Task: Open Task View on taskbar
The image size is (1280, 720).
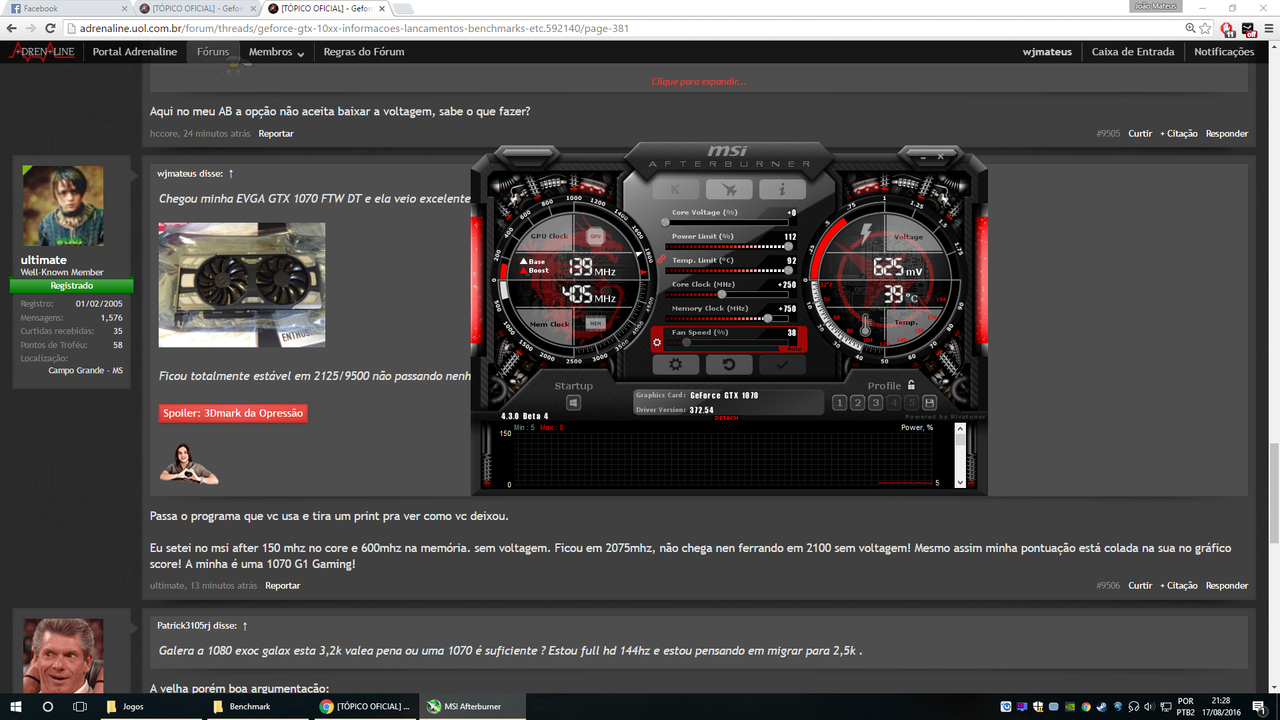Action: click(x=80, y=706)
